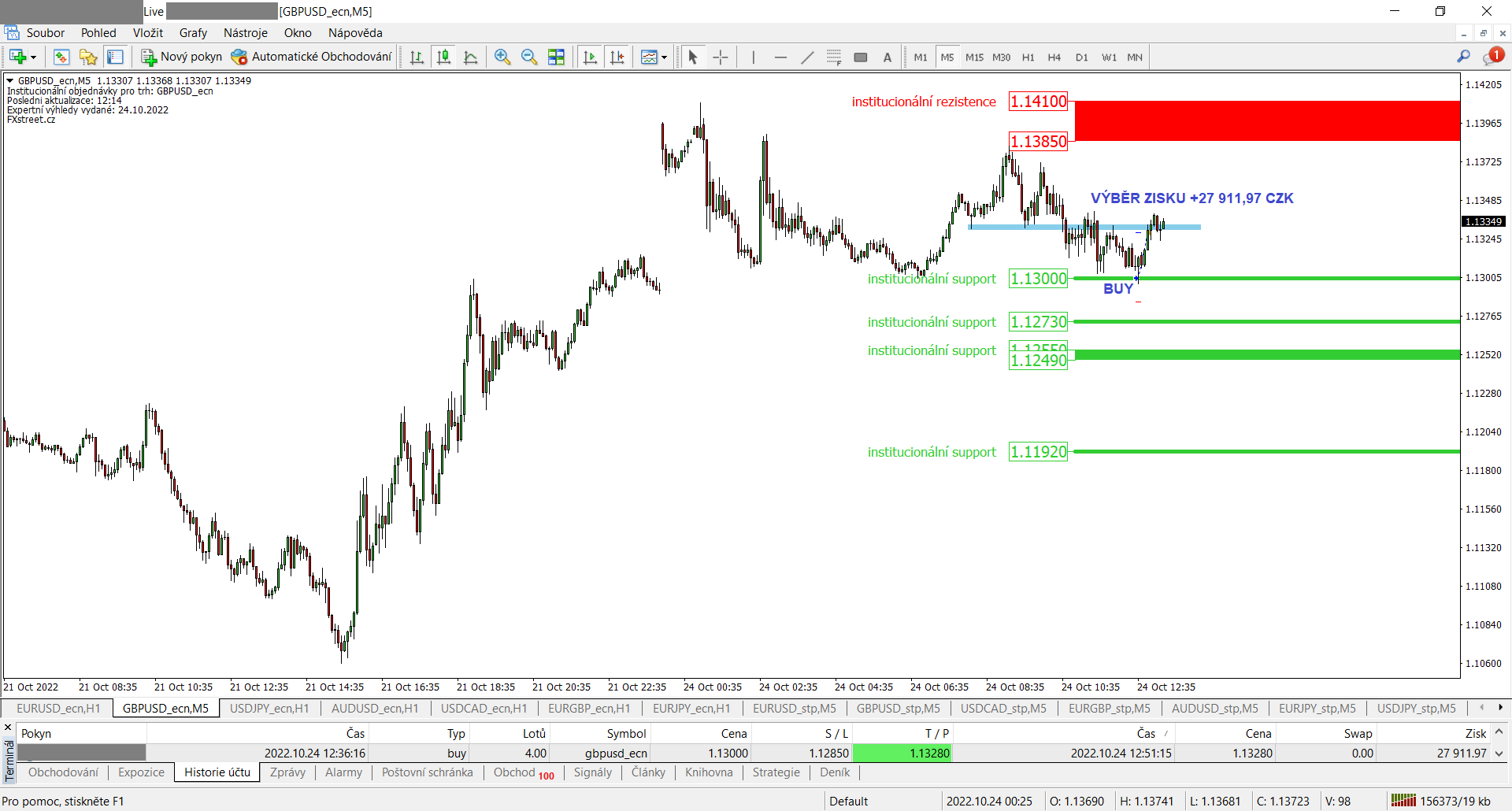The height and width of the screenshot is (811, 1512).
Task: Open the Expozice terminal tab
Action: point(141,772)
